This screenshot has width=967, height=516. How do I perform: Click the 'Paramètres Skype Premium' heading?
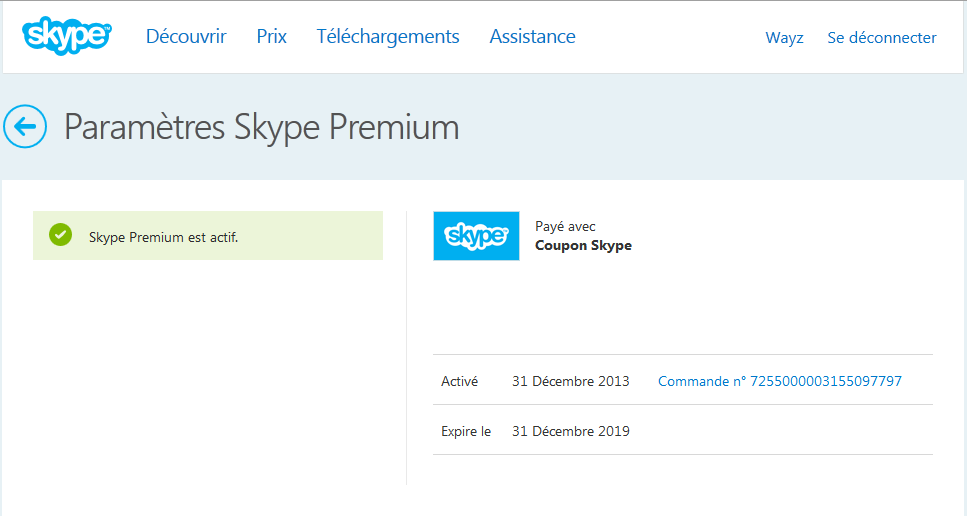[x=261, y=128]
